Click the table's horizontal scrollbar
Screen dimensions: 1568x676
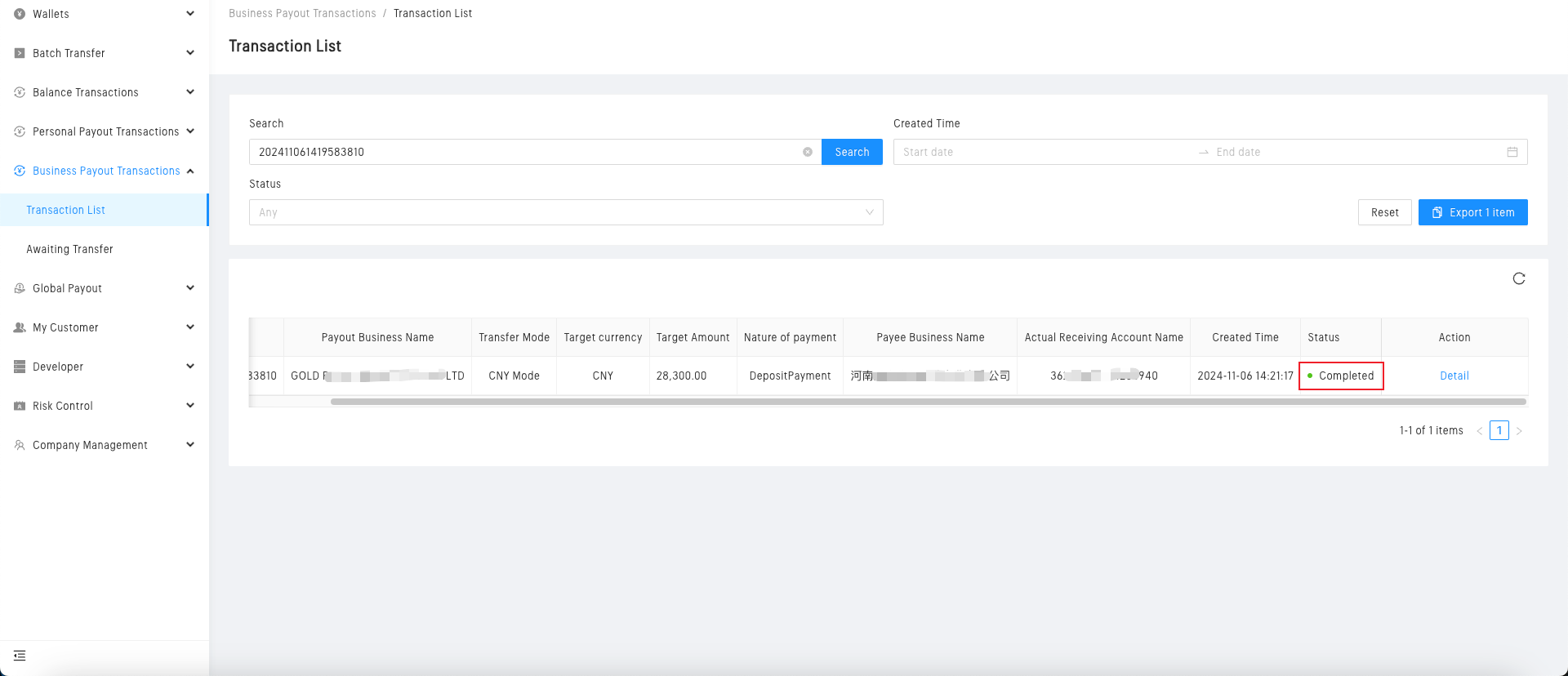point(928,402)
